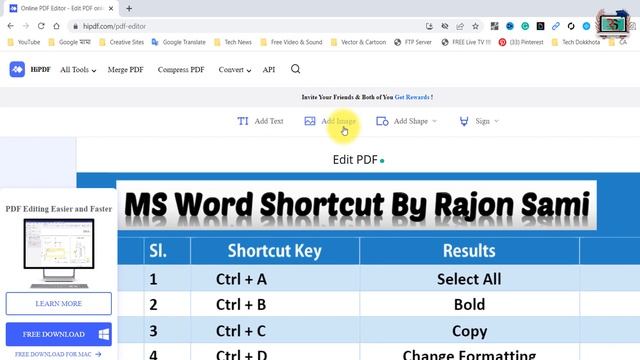Screen dimensions: 640x360
Task: Expand the Sign dropdown arrow
Action: click(496, 121)
